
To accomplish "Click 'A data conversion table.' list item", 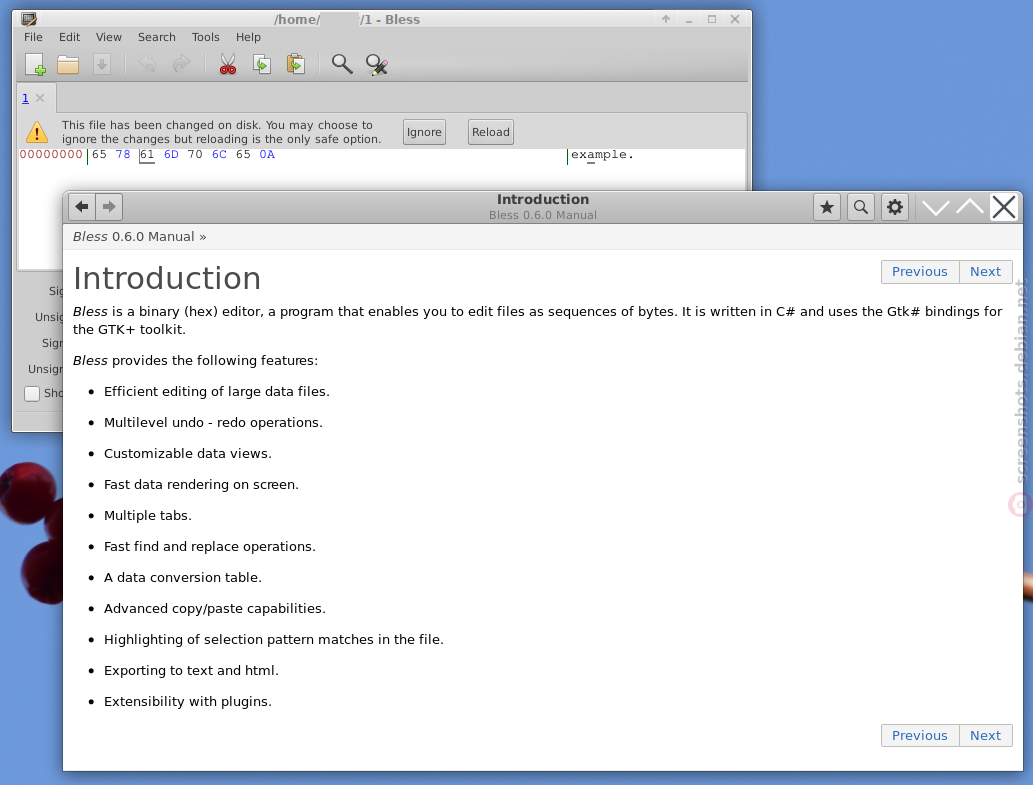I will 183,578.
